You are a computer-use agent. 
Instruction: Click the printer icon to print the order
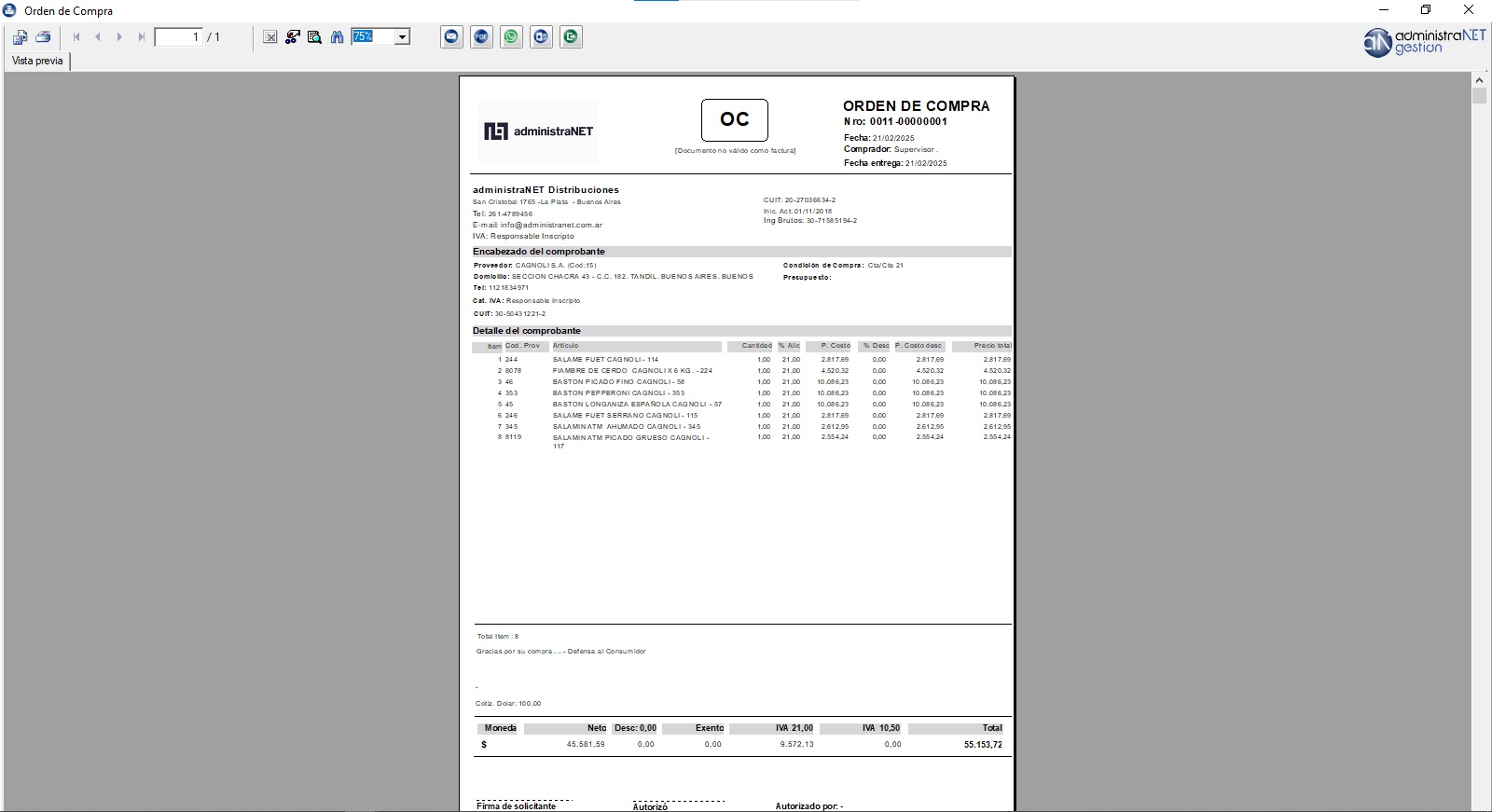click(x=43, y=37)
